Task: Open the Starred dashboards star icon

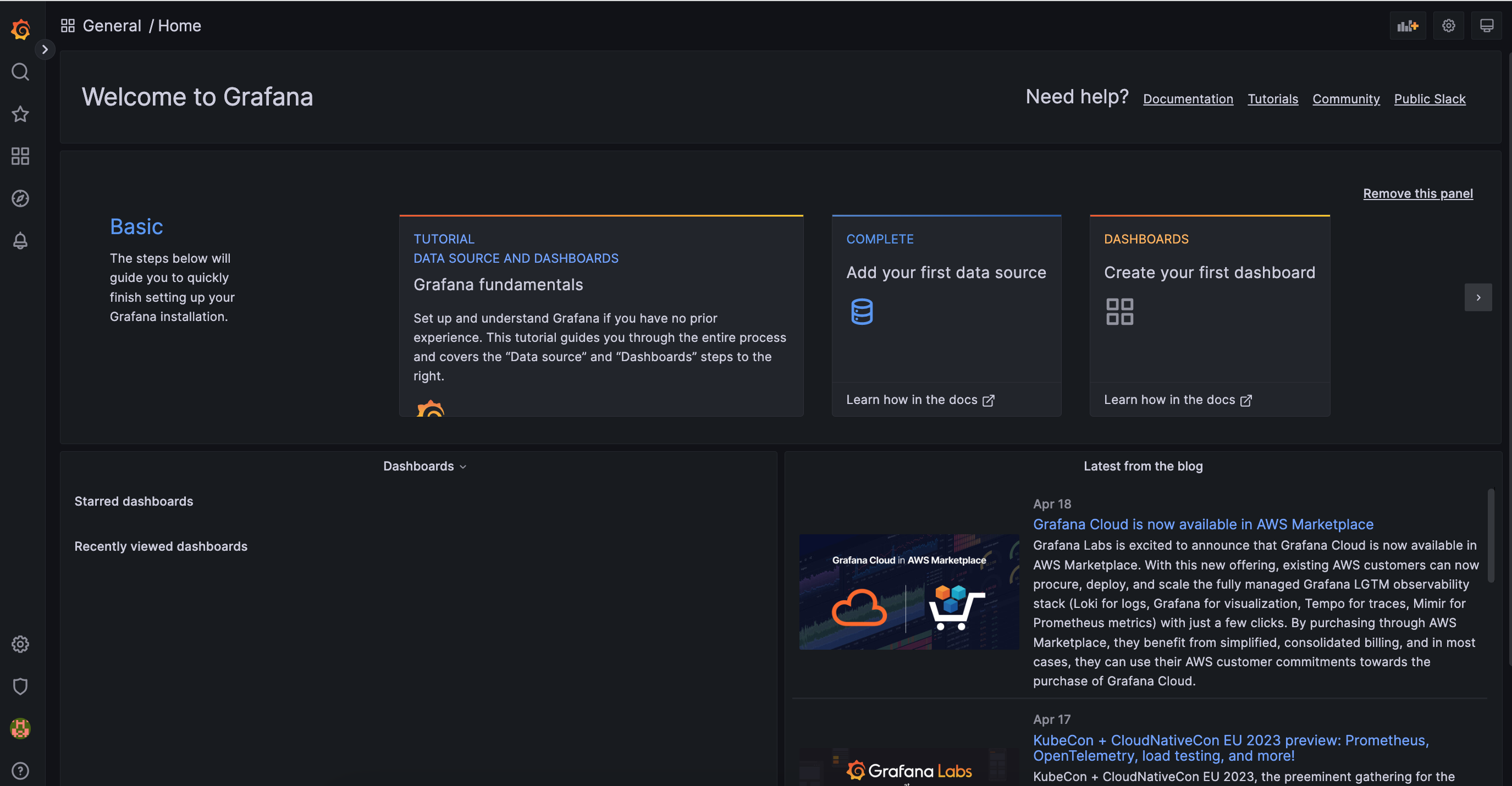Action: 20,114
